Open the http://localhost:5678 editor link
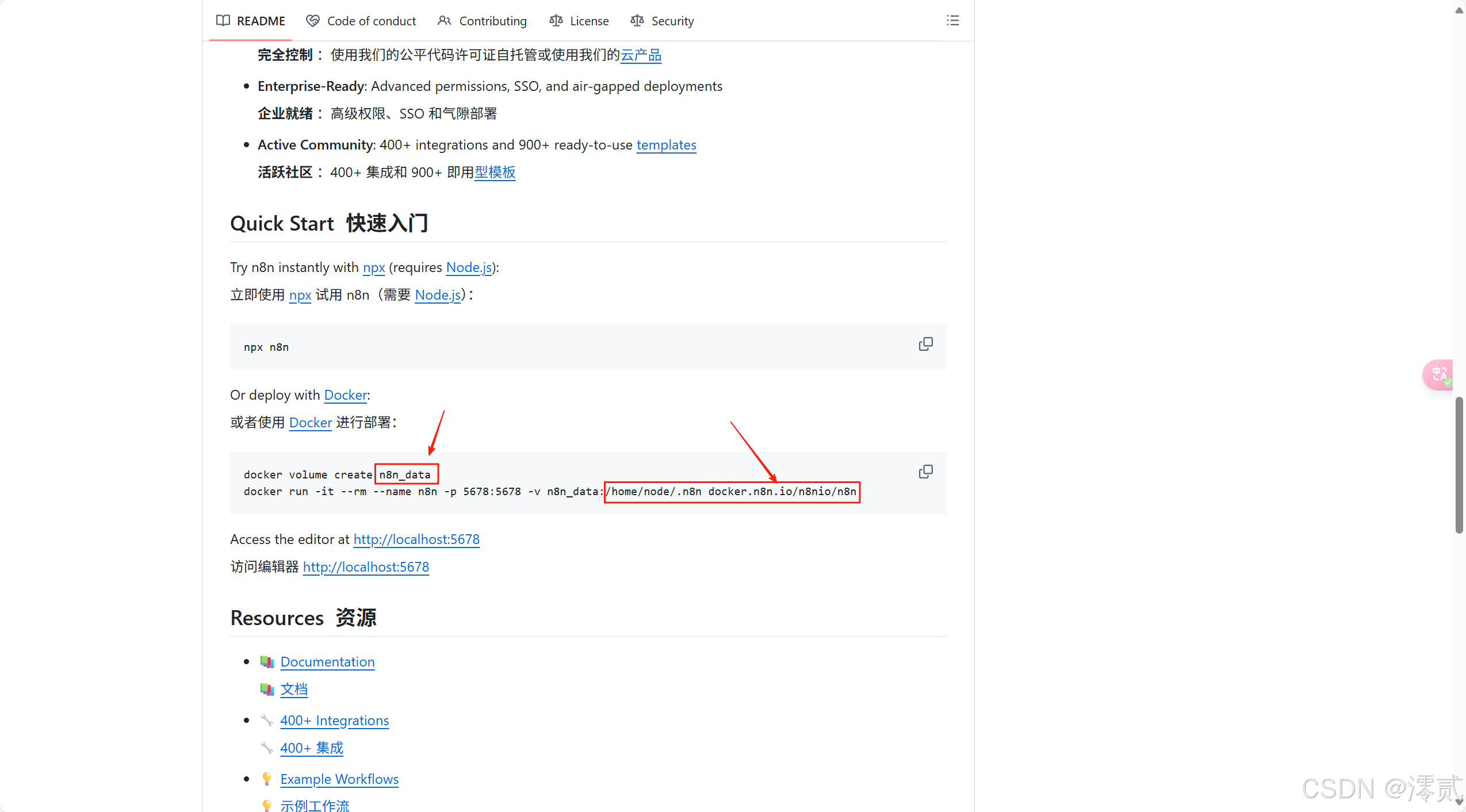Image resolution: width=1466 pixels, height=812 pixels. 416,539
